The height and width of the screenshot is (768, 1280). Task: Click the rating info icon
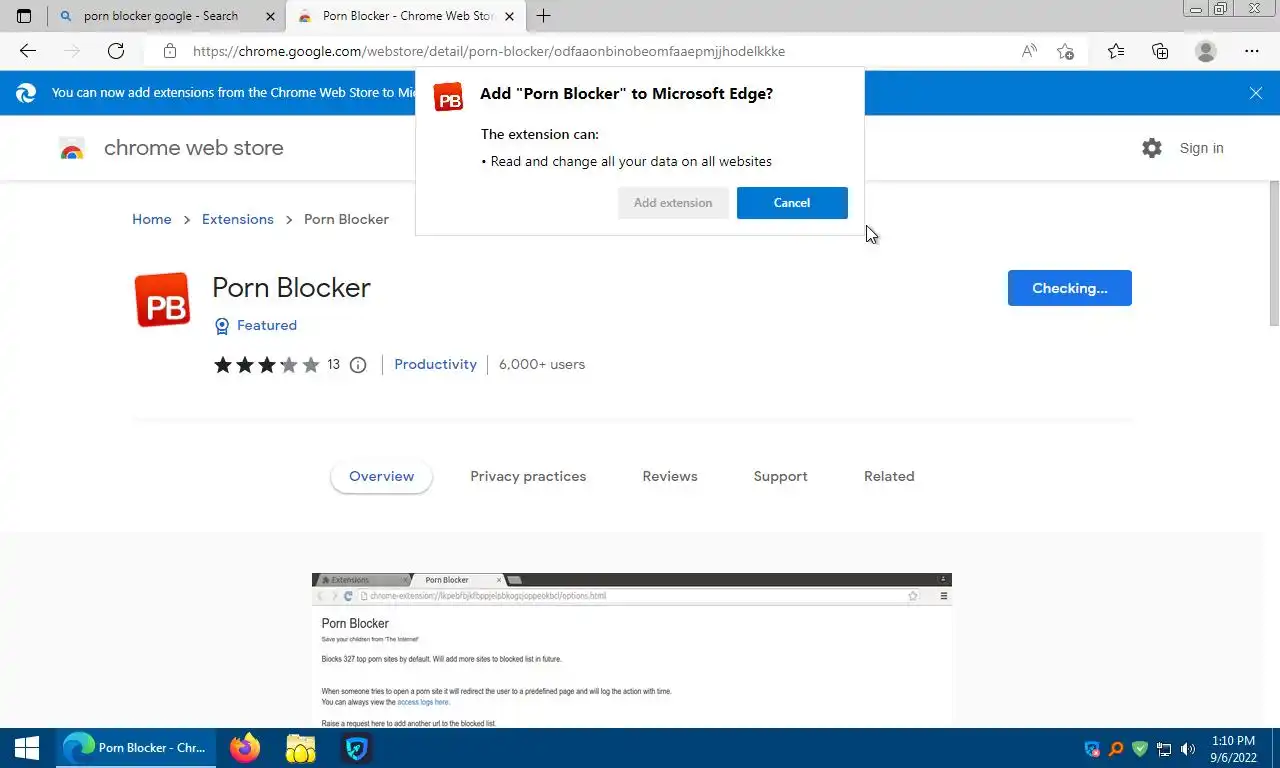click(x=358, y=365)
